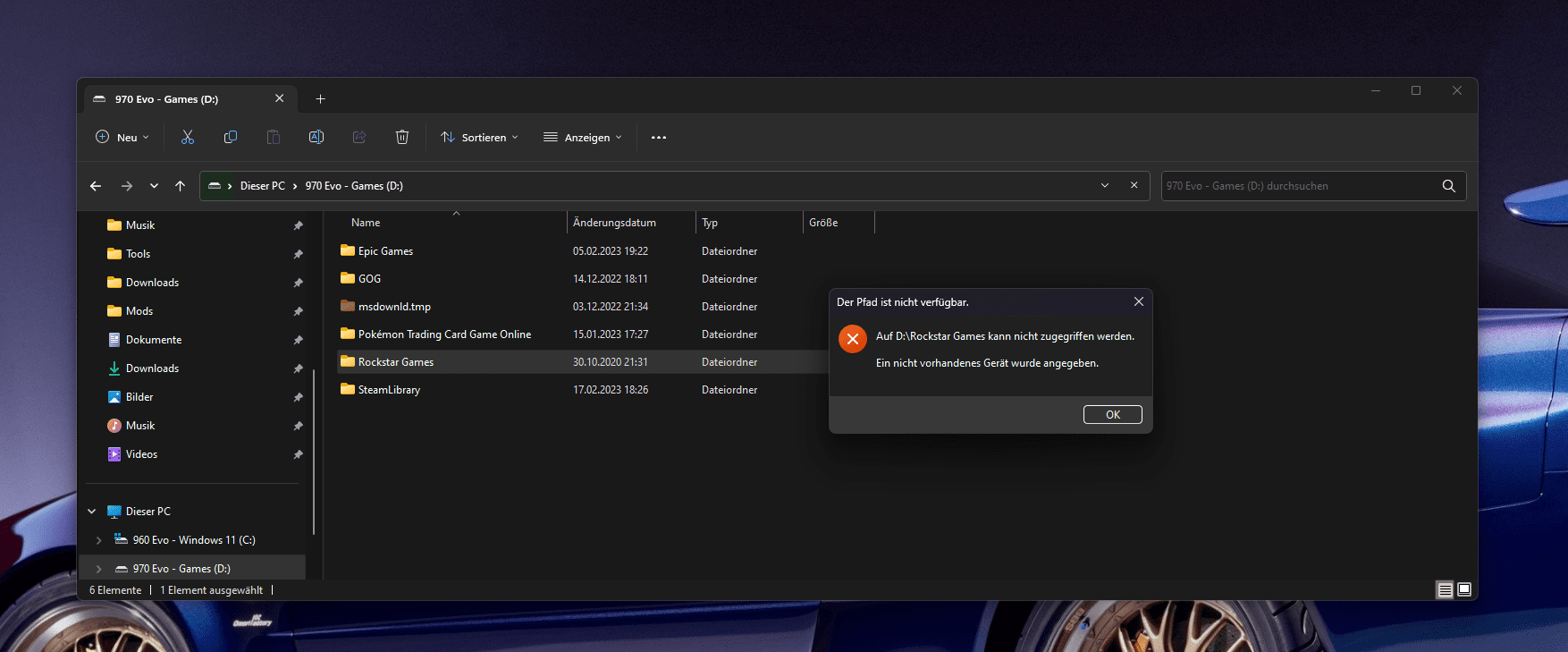
Task: Open Videos in sidebar
Action: pyautogui.click(x=141, y=454)
